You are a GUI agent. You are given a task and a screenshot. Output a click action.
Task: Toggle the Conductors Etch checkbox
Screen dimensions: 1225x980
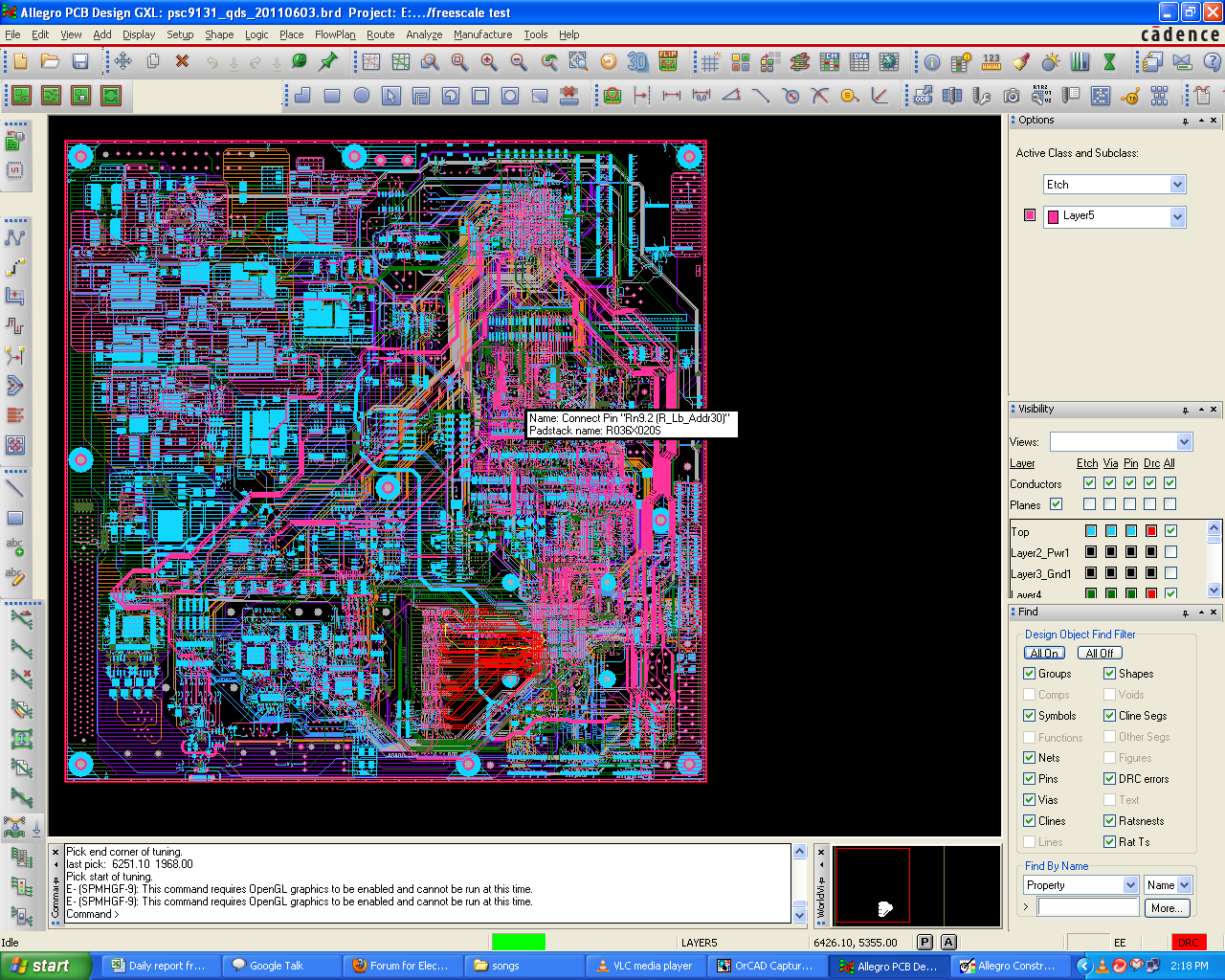point(1089,483)
